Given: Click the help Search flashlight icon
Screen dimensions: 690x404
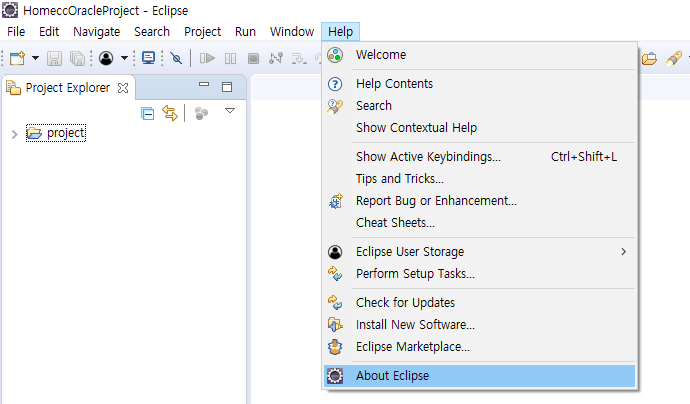Looking at the screenshot, I should [x=335, y=106].
